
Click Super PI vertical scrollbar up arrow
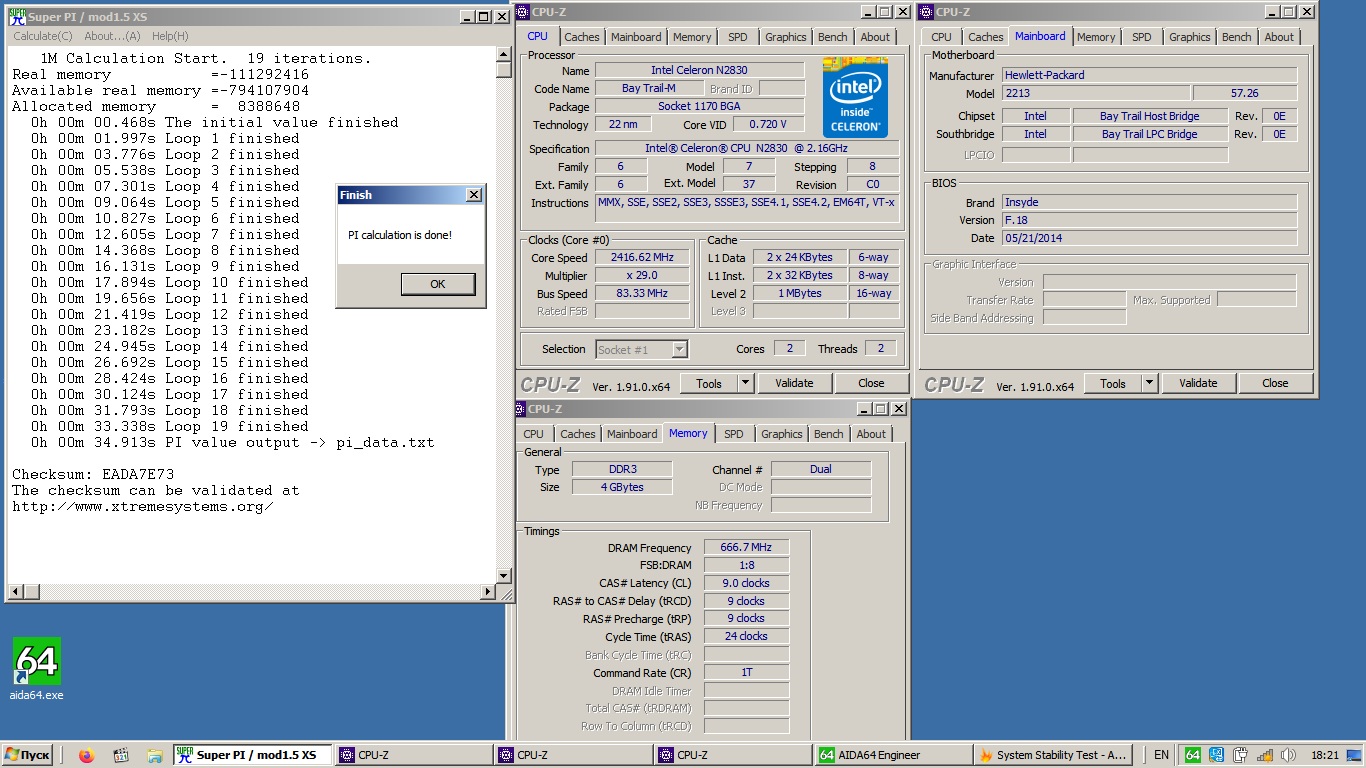(x=504, y=55)
